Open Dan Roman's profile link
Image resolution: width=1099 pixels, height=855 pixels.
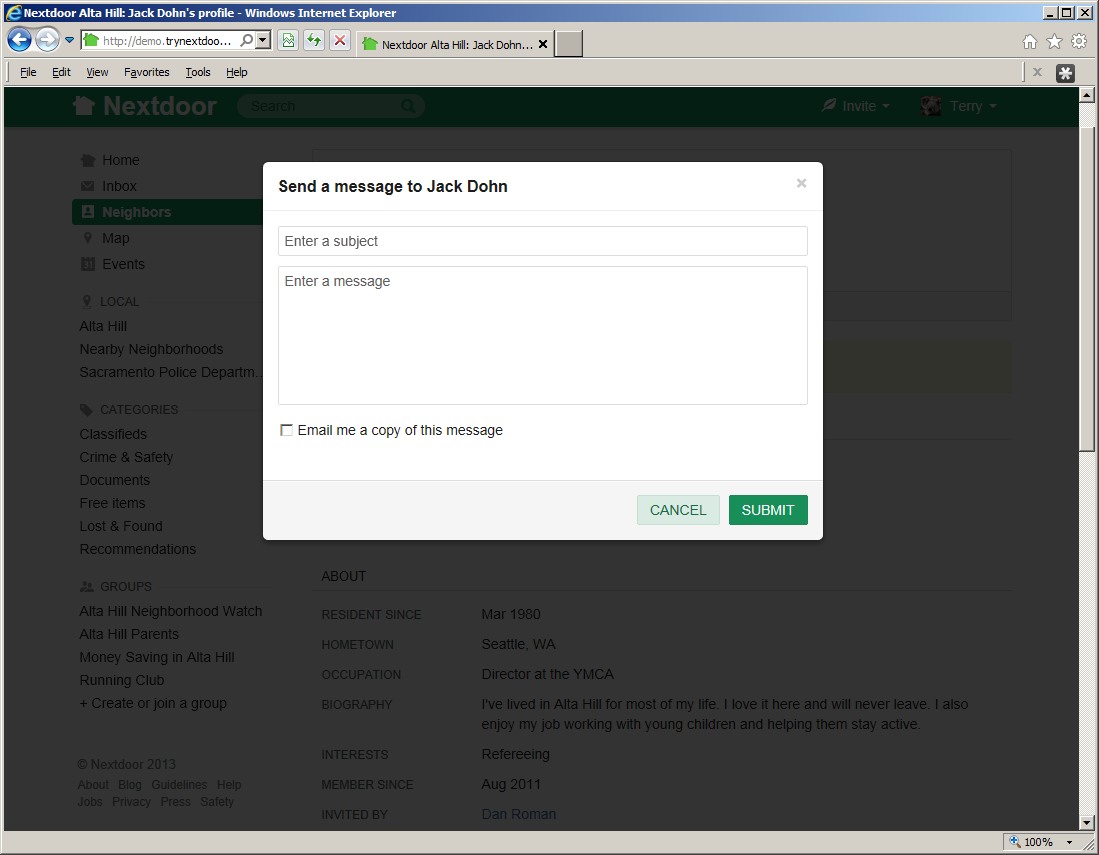[519, 814]
